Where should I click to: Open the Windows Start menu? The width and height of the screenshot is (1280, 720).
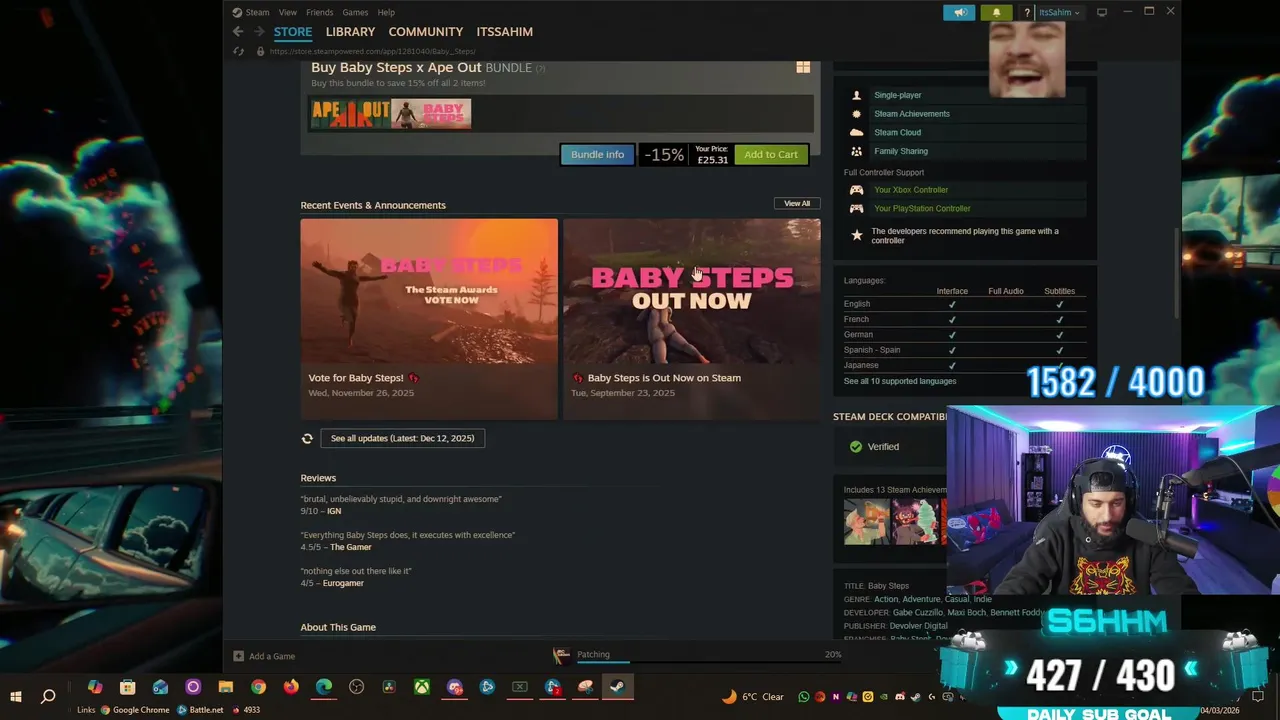click(16, 697)
